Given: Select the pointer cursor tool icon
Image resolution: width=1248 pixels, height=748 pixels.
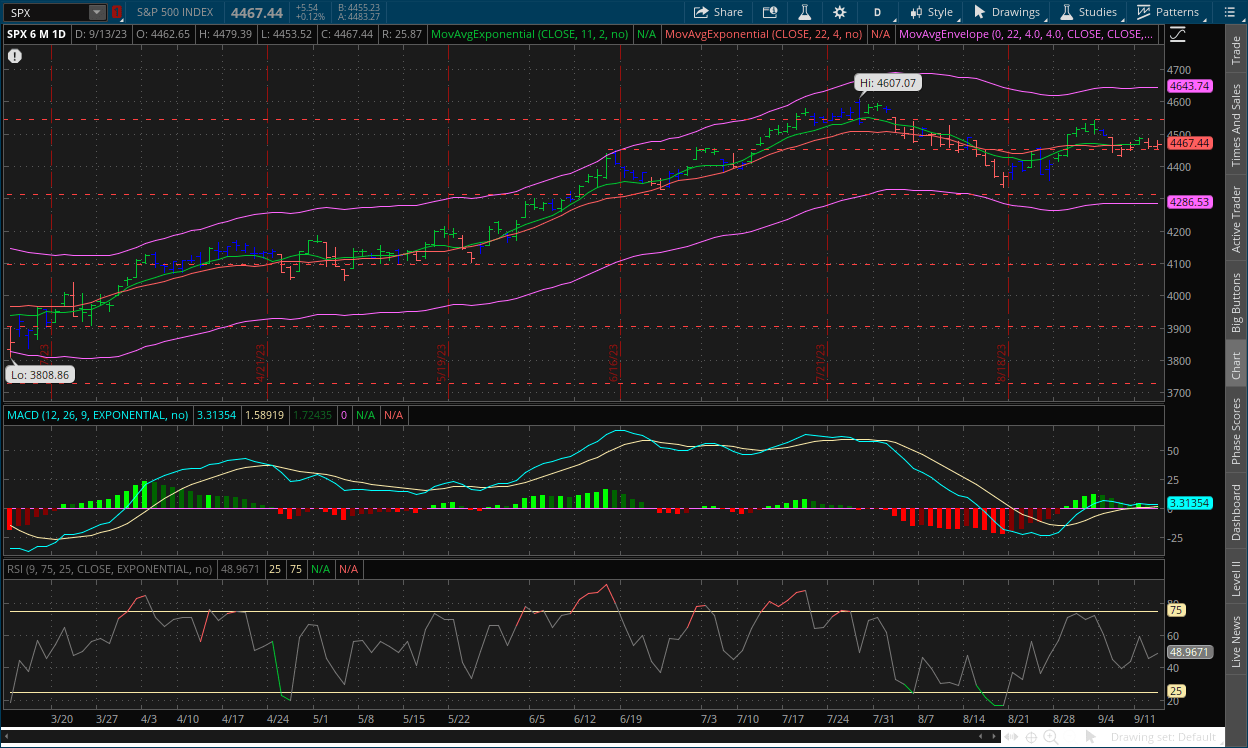Looking at the screenshot, I should [1093, 738].
